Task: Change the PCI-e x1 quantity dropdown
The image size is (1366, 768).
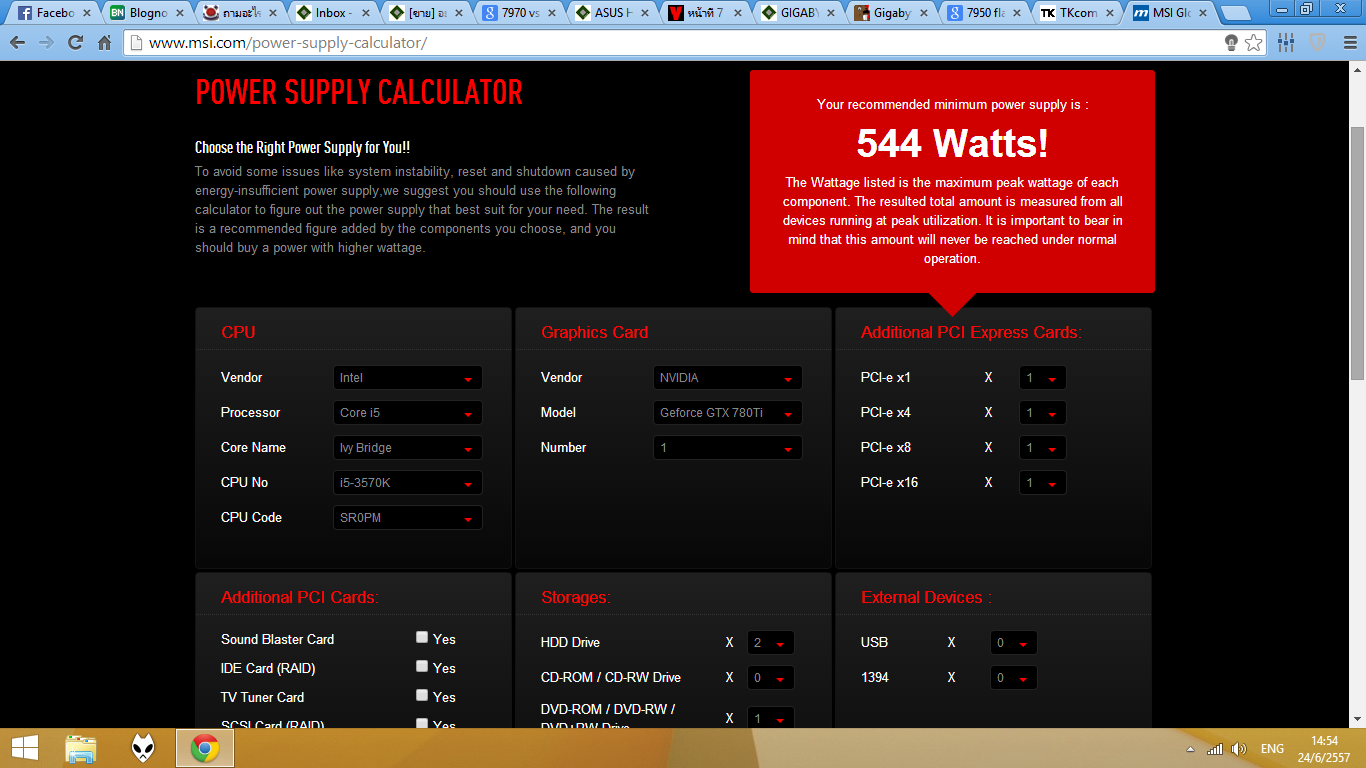Action: 1042,378
